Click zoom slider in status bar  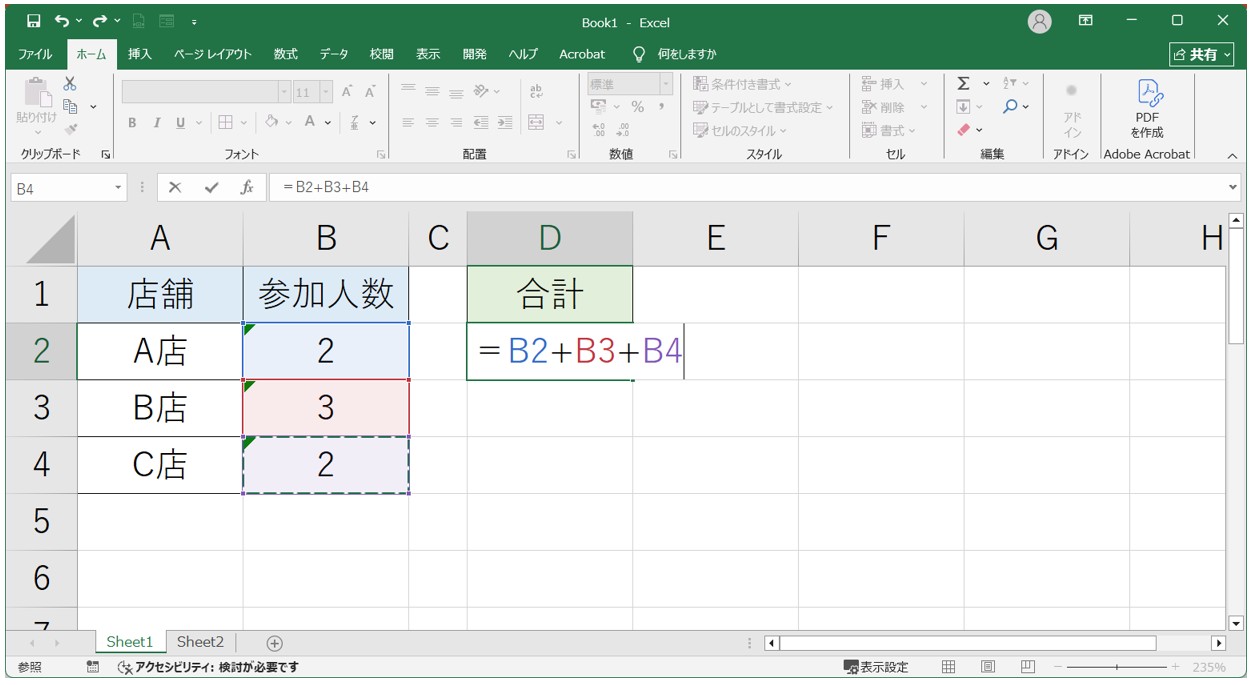click(1116, 667)
